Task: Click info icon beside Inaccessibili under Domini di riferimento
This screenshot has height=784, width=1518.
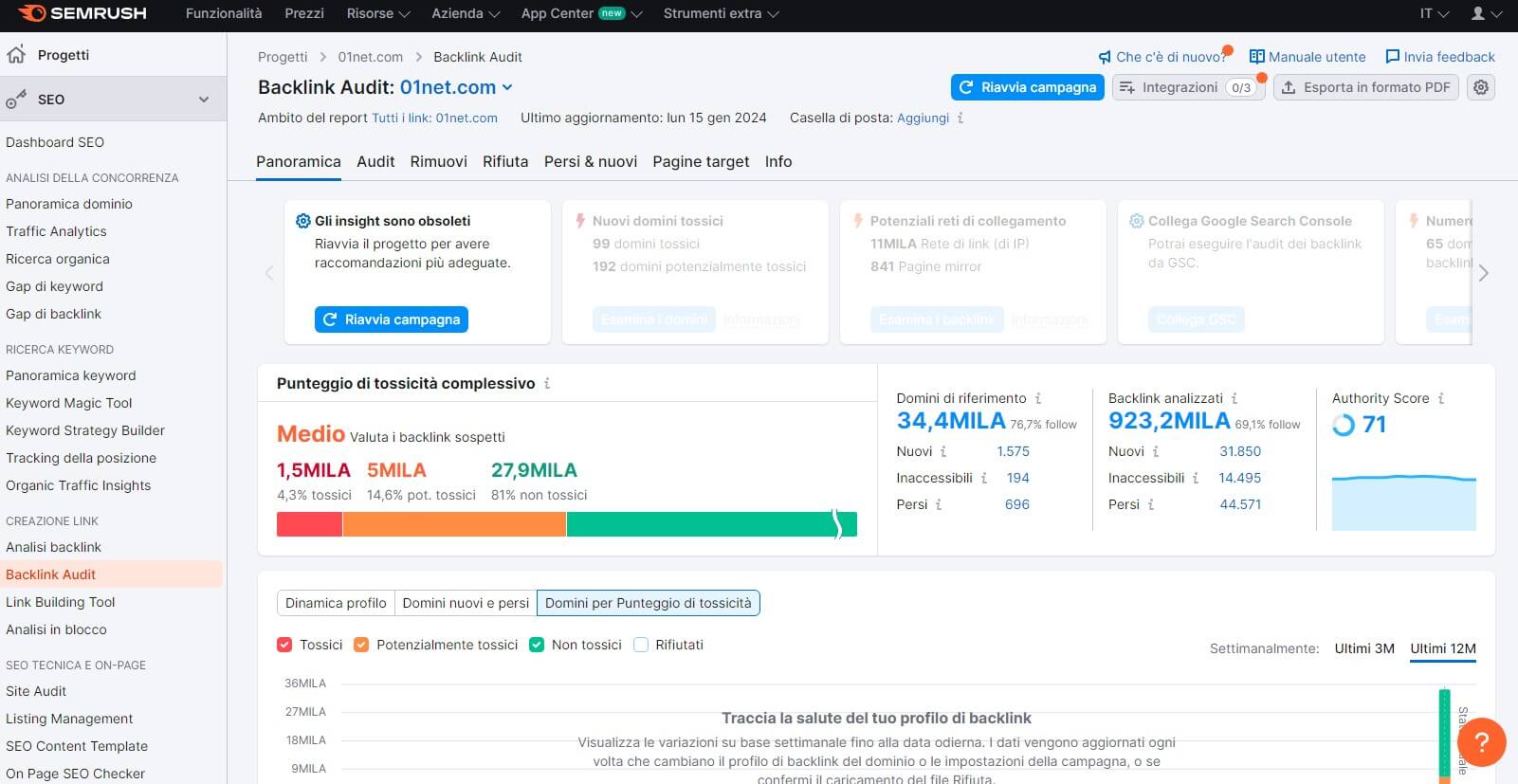Action: pos(984,478)
